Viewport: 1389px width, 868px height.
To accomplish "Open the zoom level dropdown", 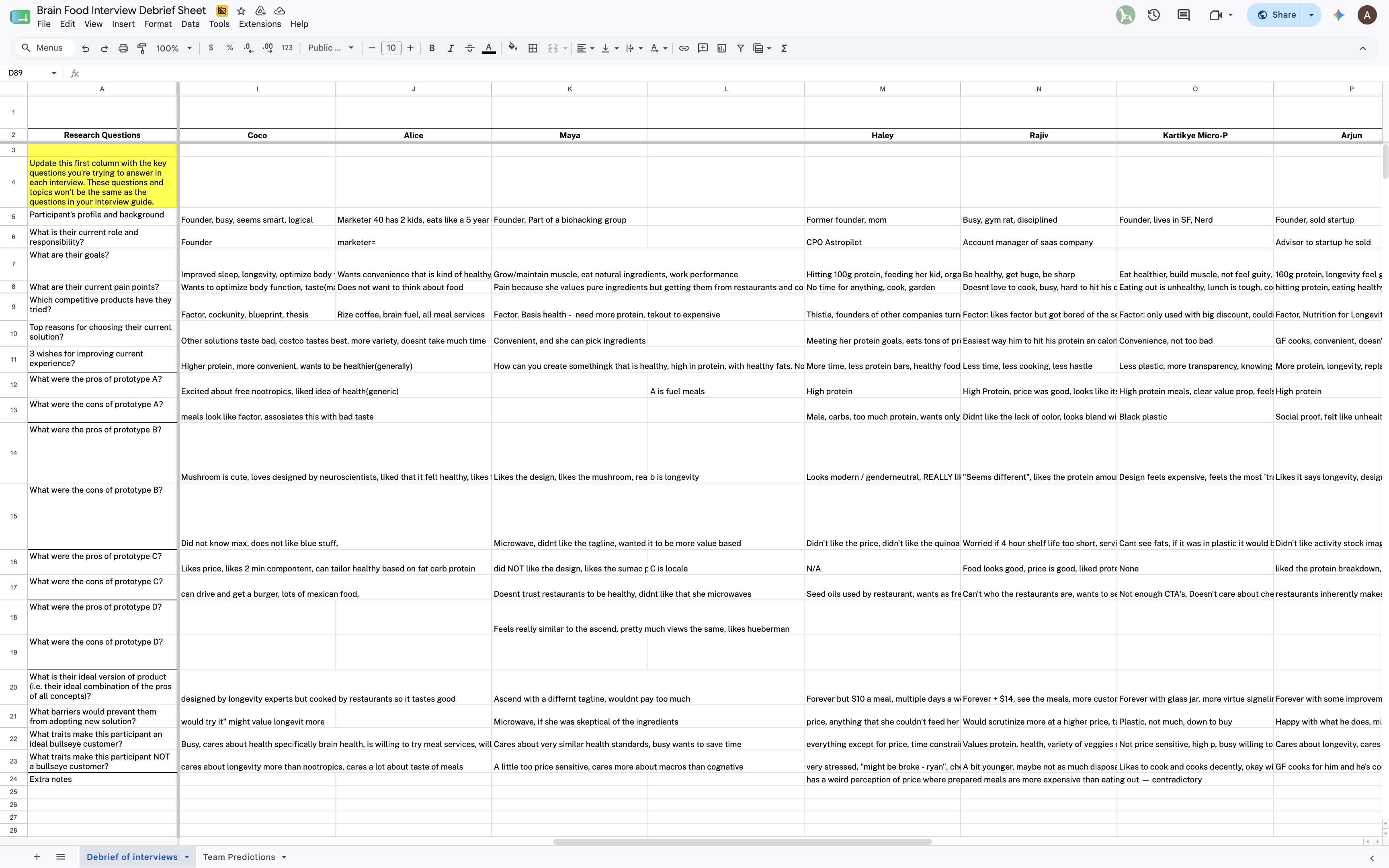I will 174,48.
